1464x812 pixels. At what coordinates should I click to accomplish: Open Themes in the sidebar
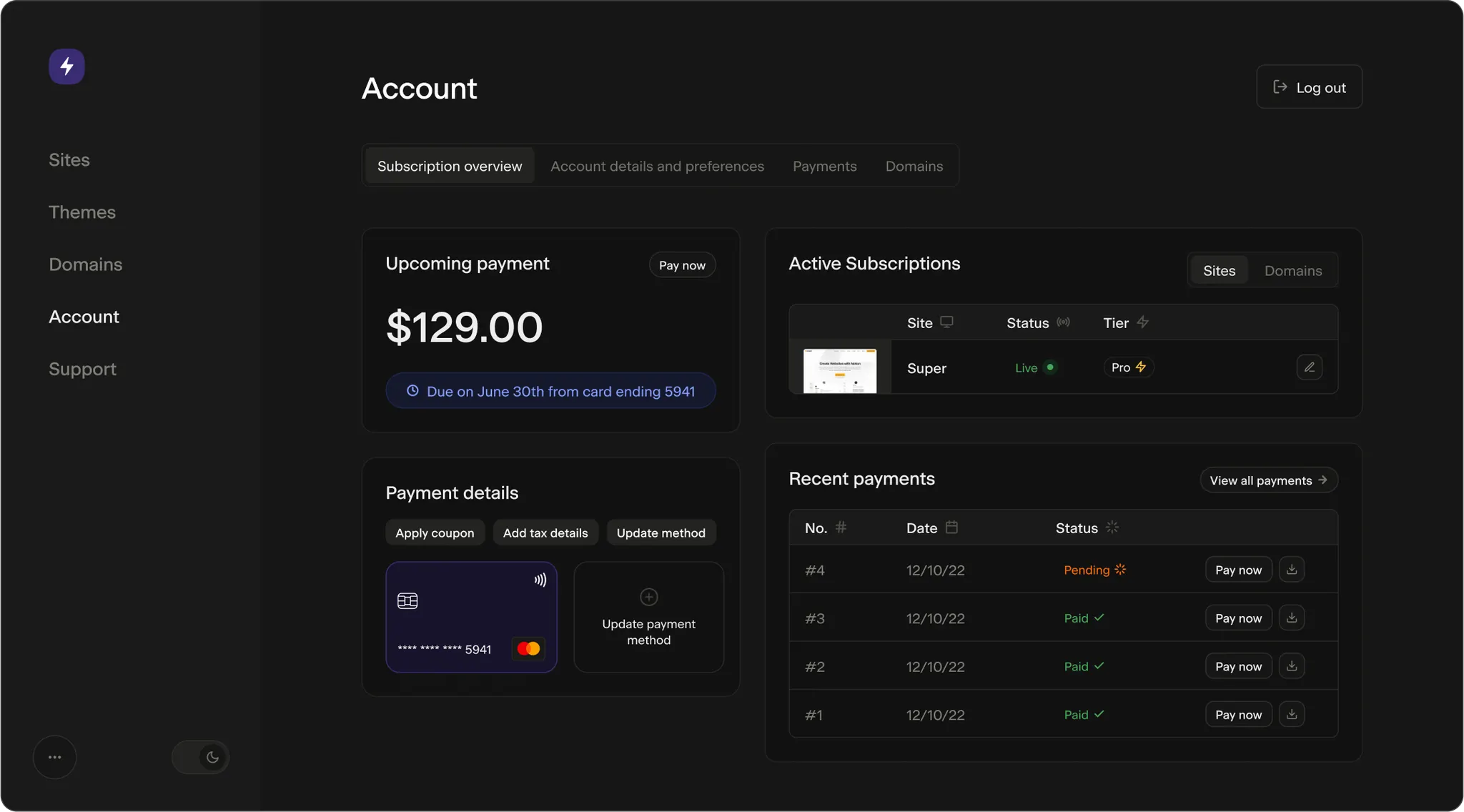(82, 212)
